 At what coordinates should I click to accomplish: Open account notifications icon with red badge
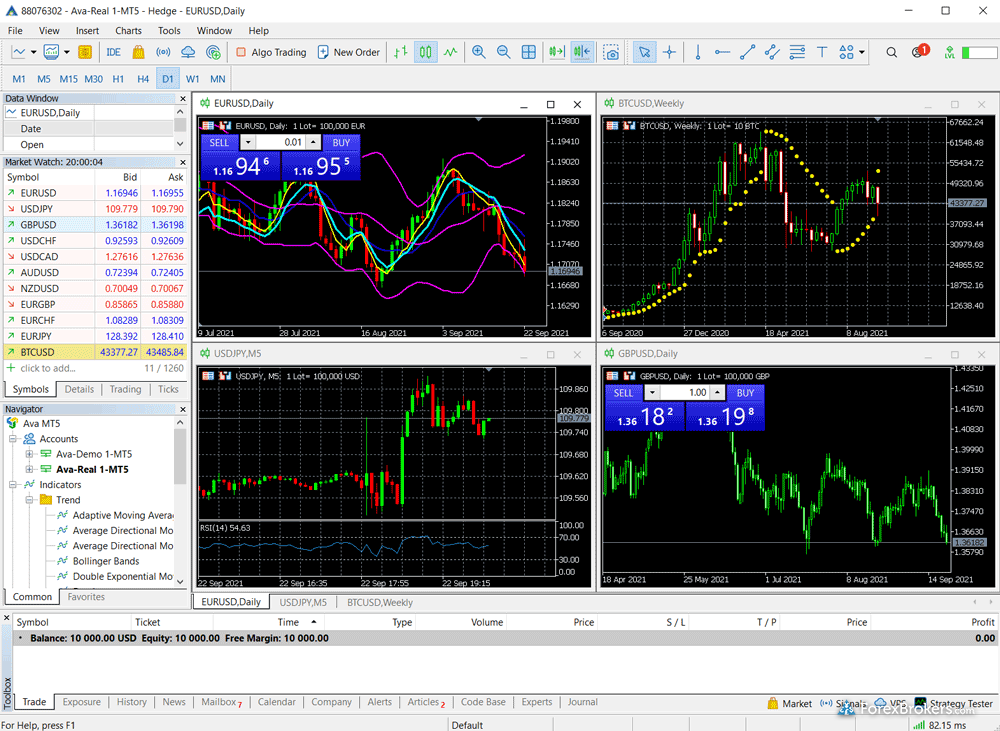(x=920, y=51)
